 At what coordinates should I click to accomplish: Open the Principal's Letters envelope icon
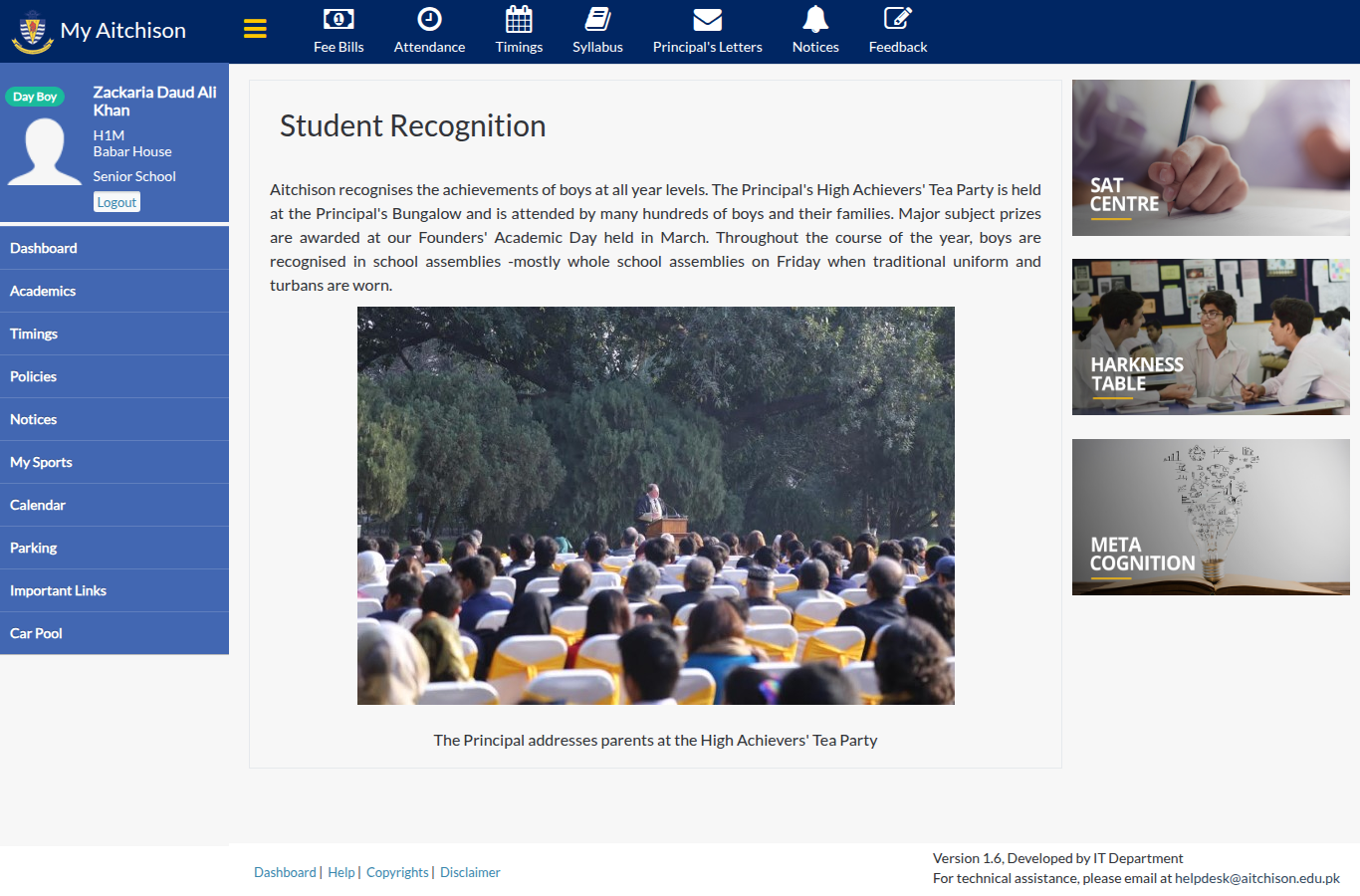pyautogui.click(x=708, y=19)
